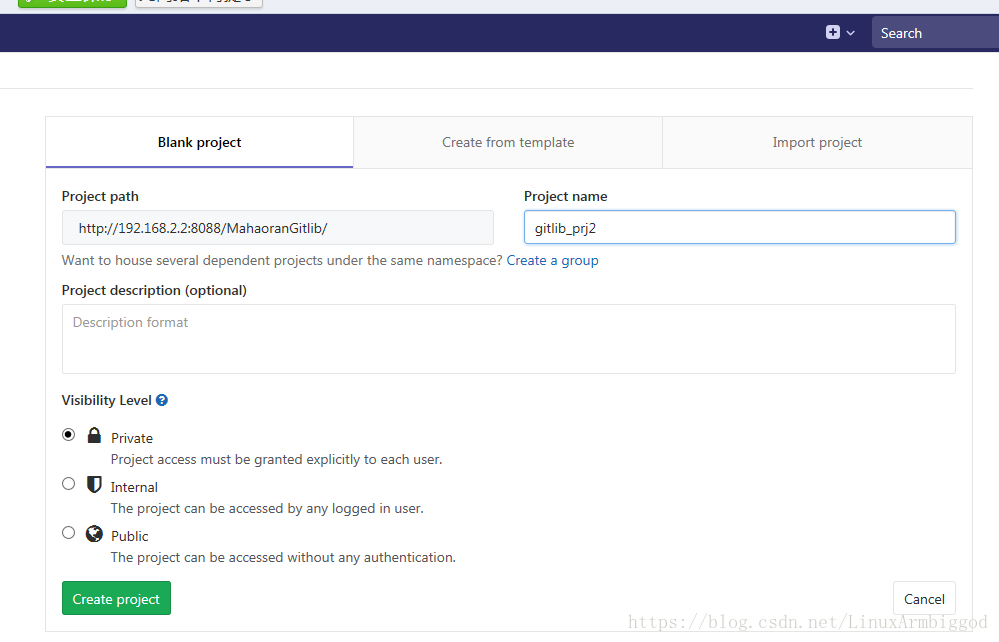Select the Public visibility radio button
The width and height of the screenshot is (999, 642).
coord(68,533)
